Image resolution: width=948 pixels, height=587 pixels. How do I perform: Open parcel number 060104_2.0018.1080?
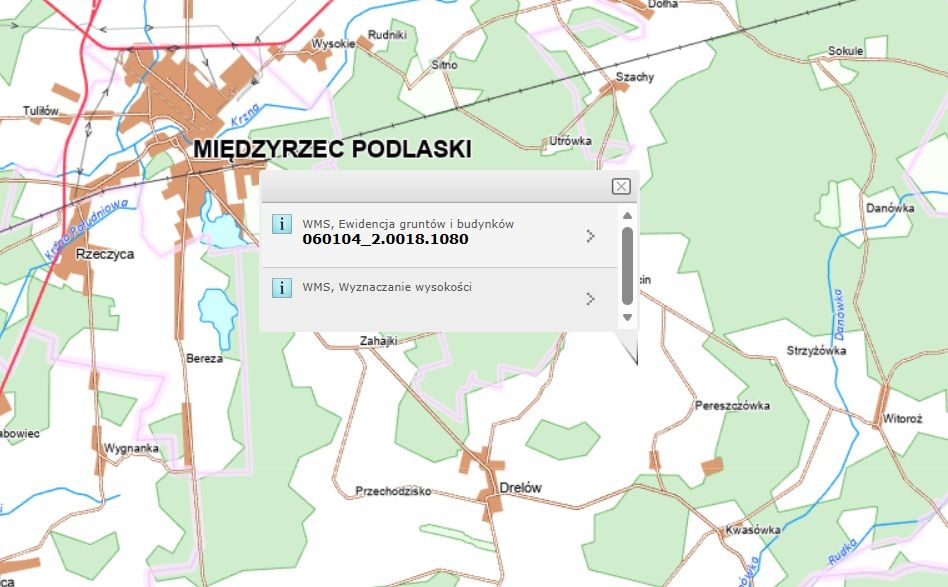[386, 240]
